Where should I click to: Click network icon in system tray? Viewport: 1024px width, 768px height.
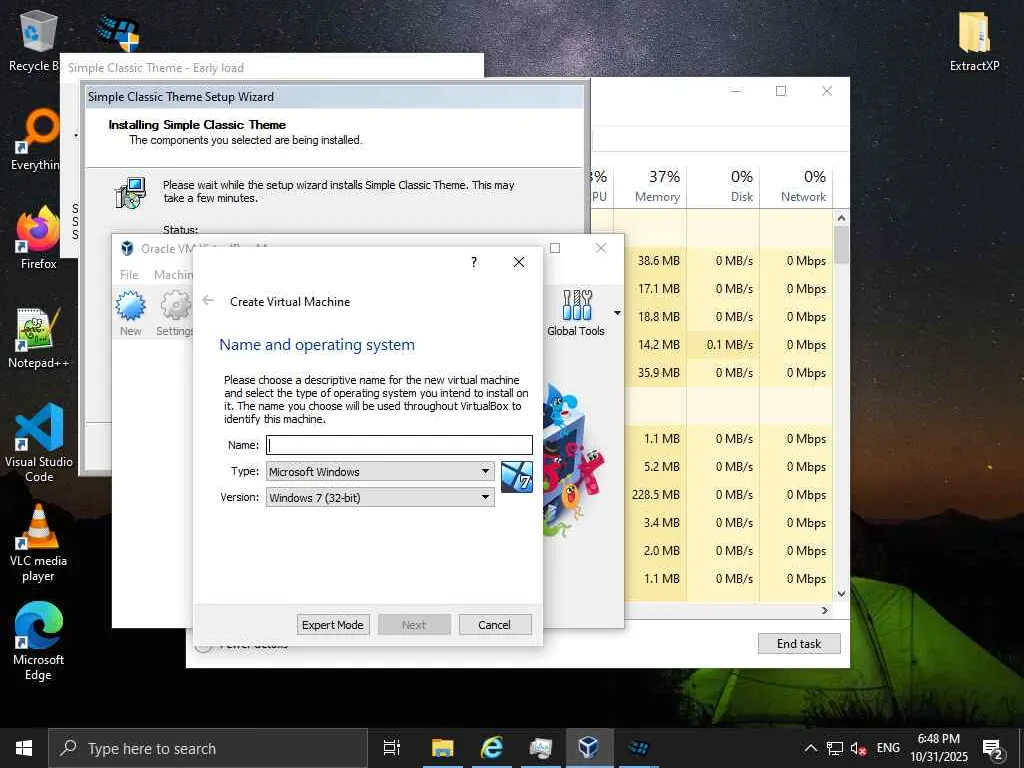pyautogui.click(x=835, y=748)
